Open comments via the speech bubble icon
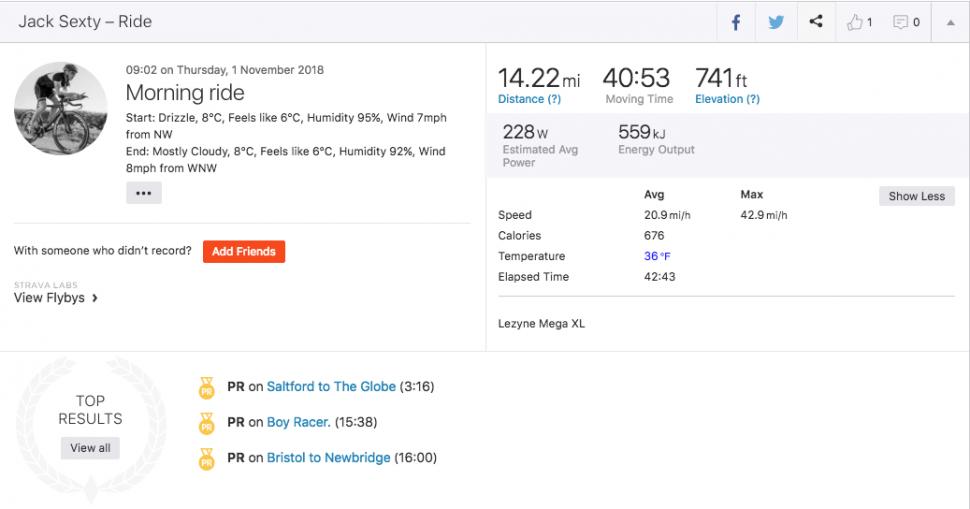Image resolution: width=970 pixels, height=509 pixels. click(x=900, y=22)
